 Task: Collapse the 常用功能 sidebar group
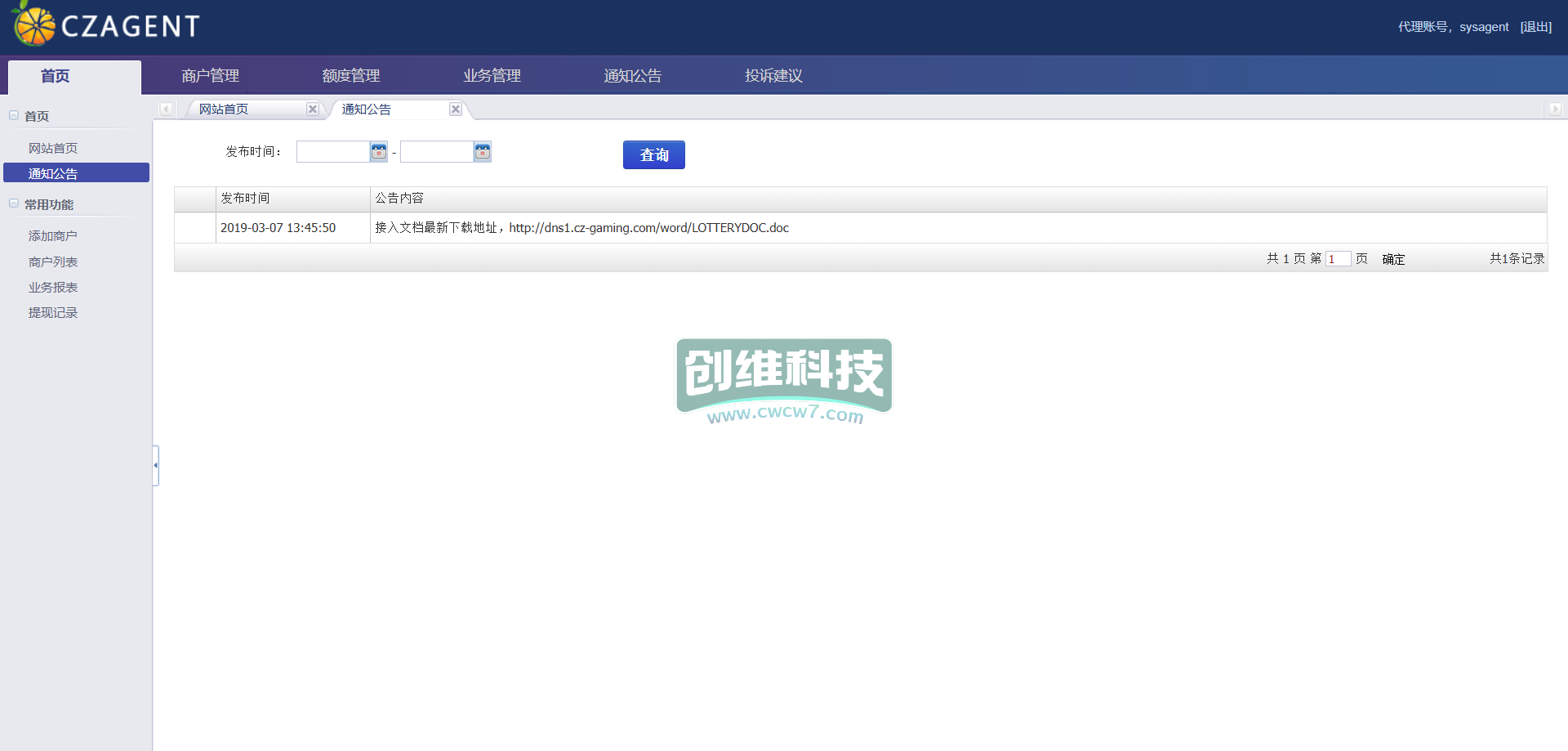[14, 203]
